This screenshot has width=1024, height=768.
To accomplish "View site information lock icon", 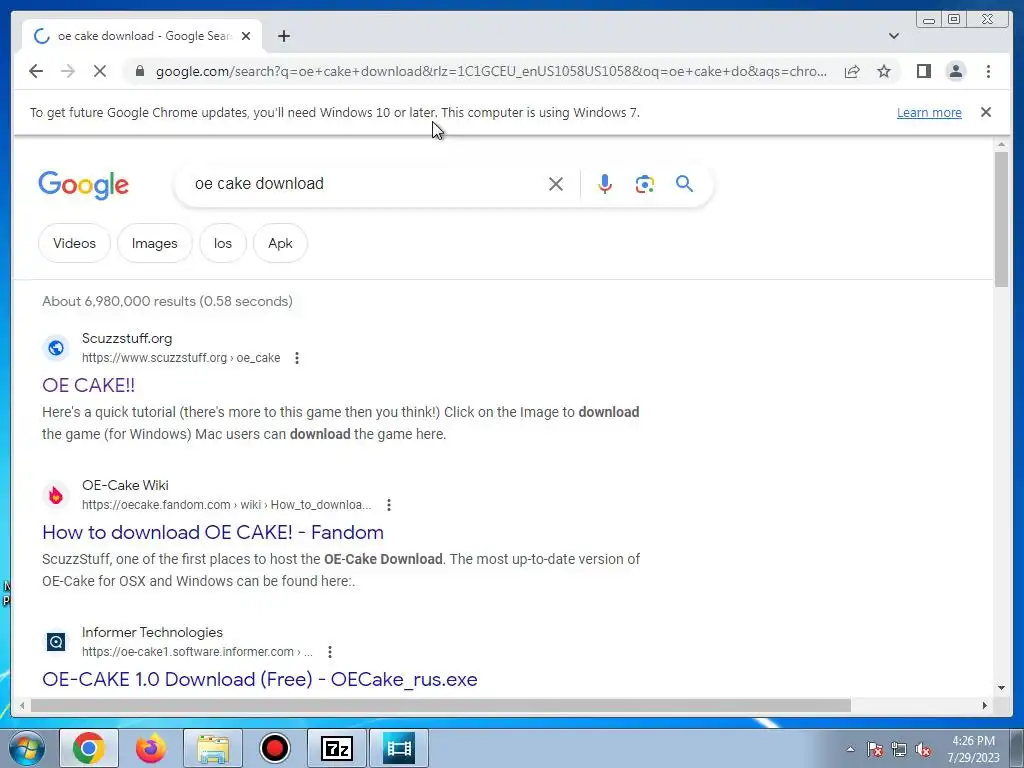I will 140,71.
